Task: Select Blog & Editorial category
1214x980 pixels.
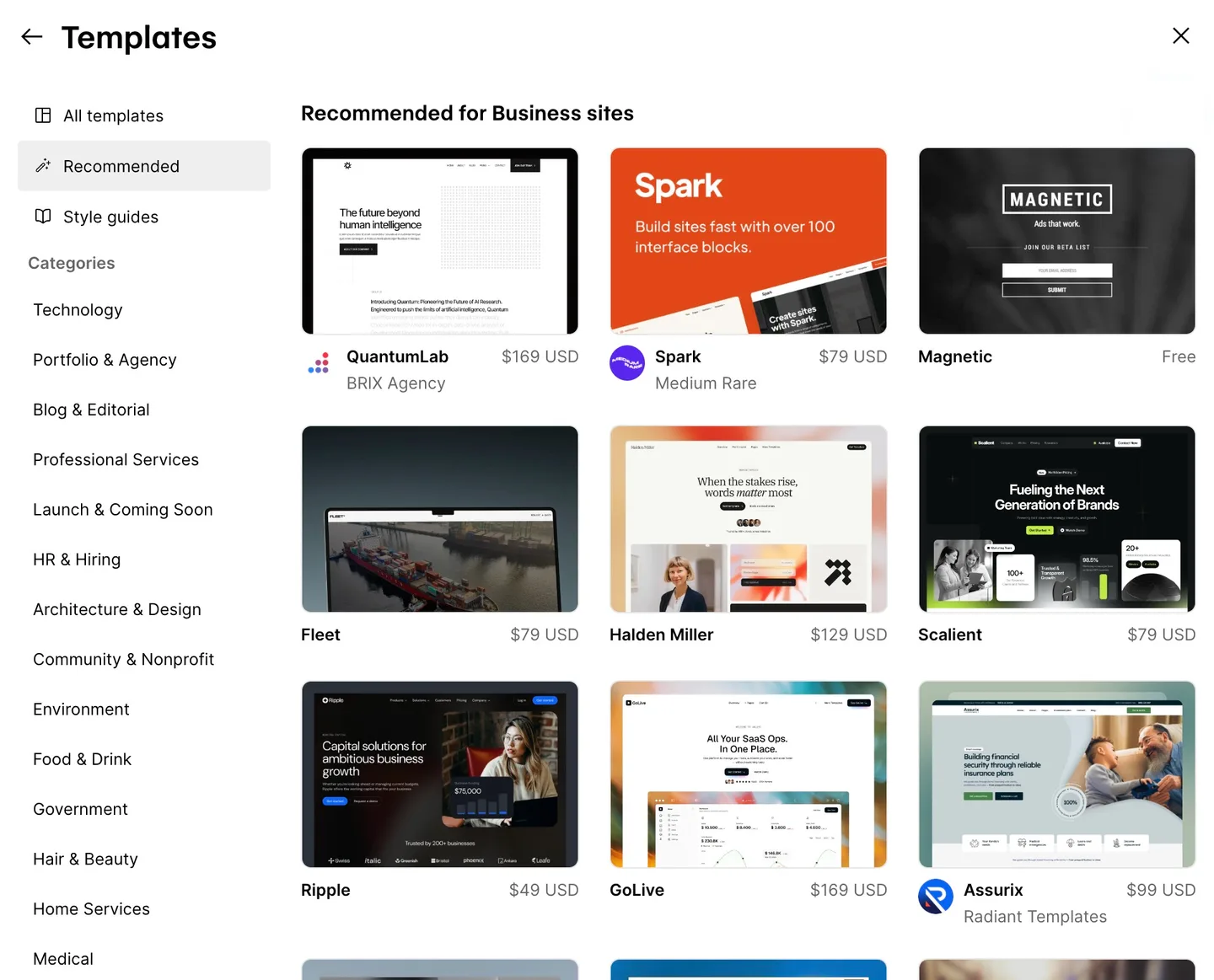Action: [x=91, y=410]
